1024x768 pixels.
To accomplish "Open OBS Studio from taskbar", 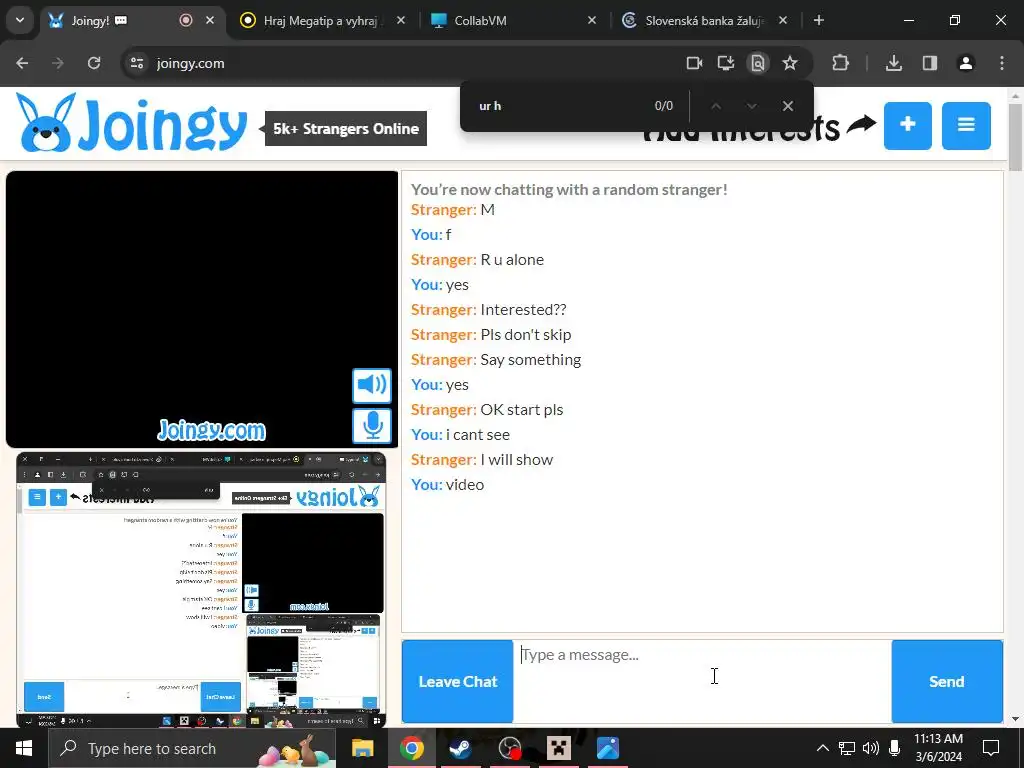I will tap(509, 748).
